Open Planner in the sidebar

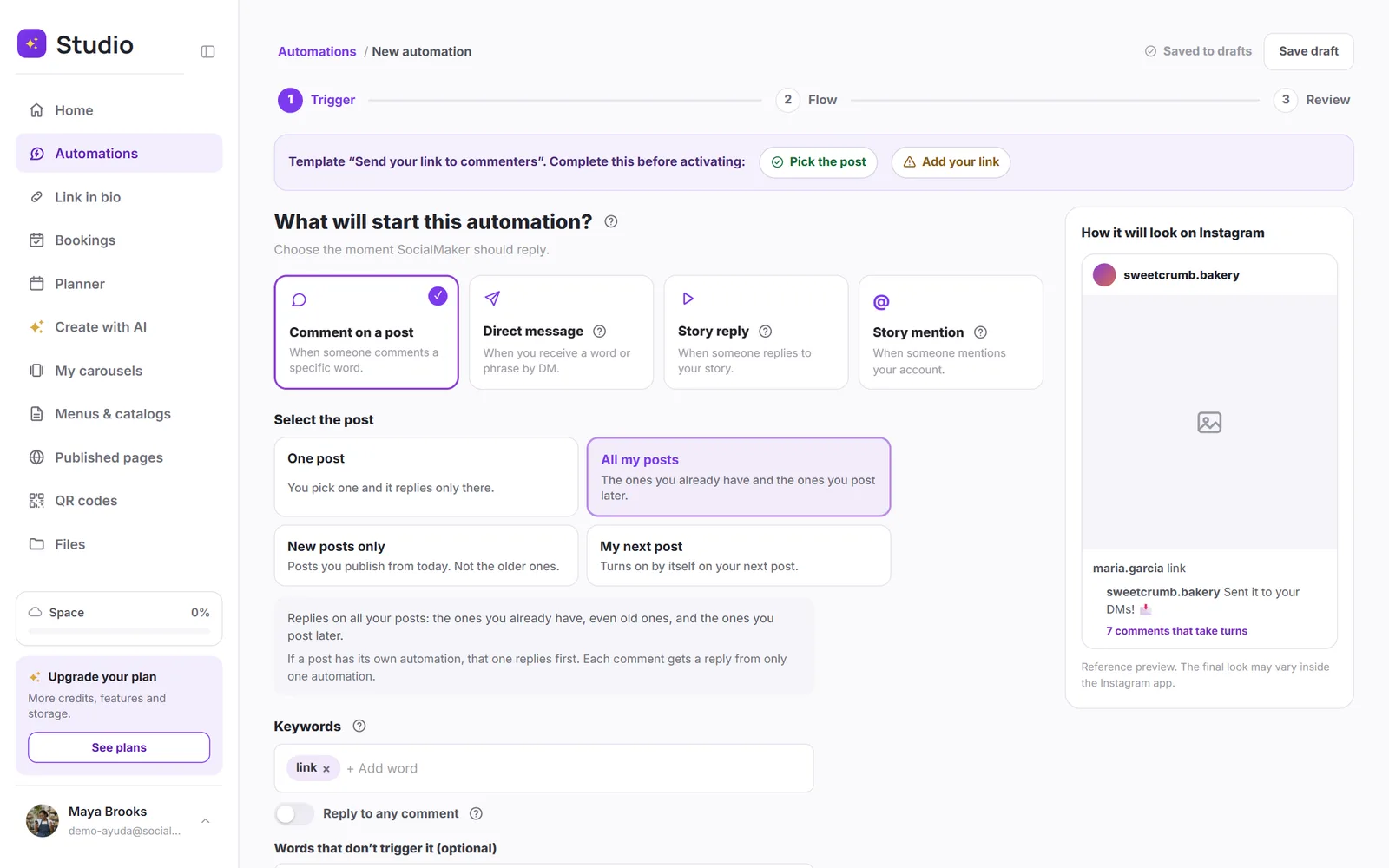(119, 284)
